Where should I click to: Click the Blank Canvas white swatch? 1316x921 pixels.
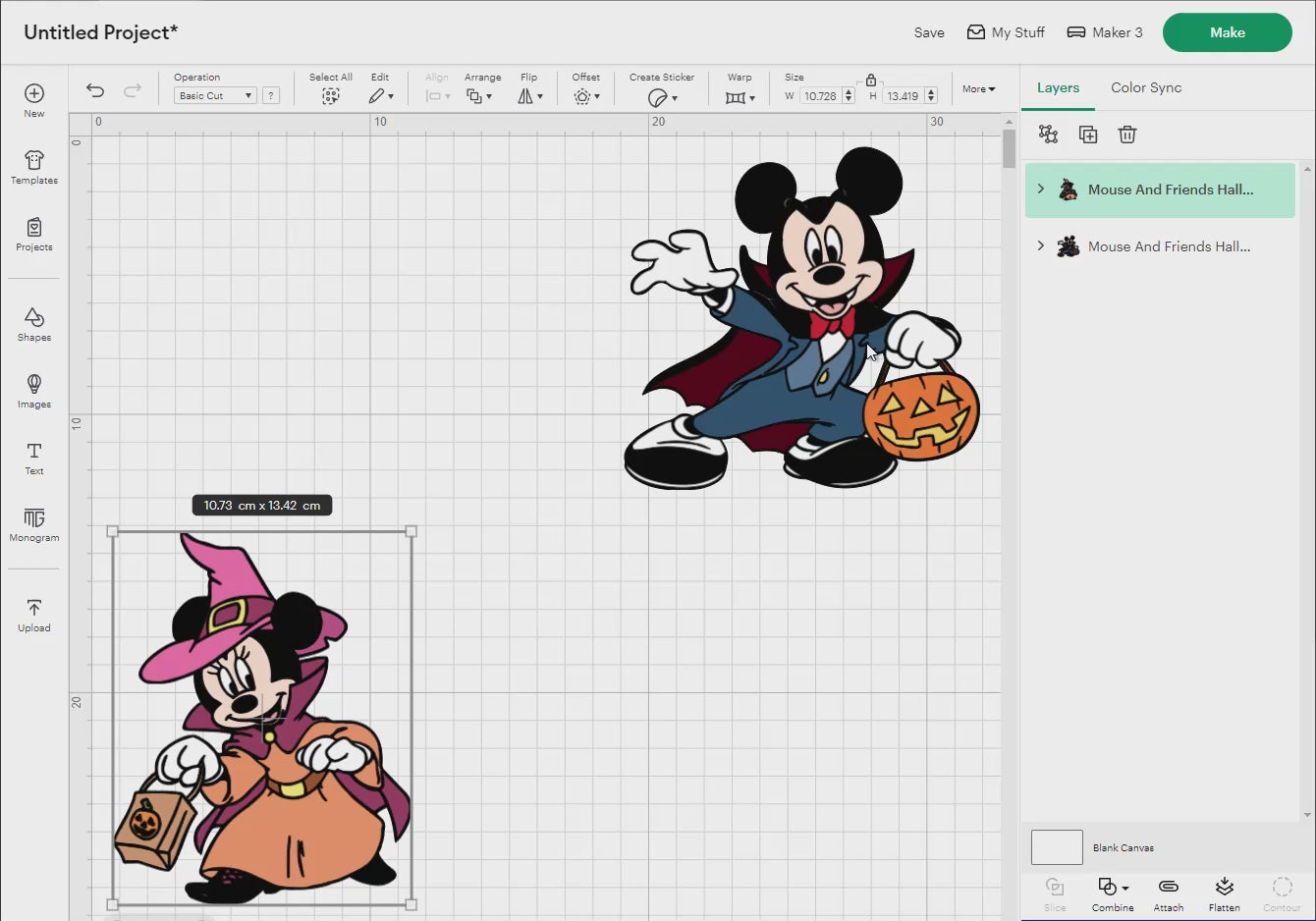[x=1057, y=846]
